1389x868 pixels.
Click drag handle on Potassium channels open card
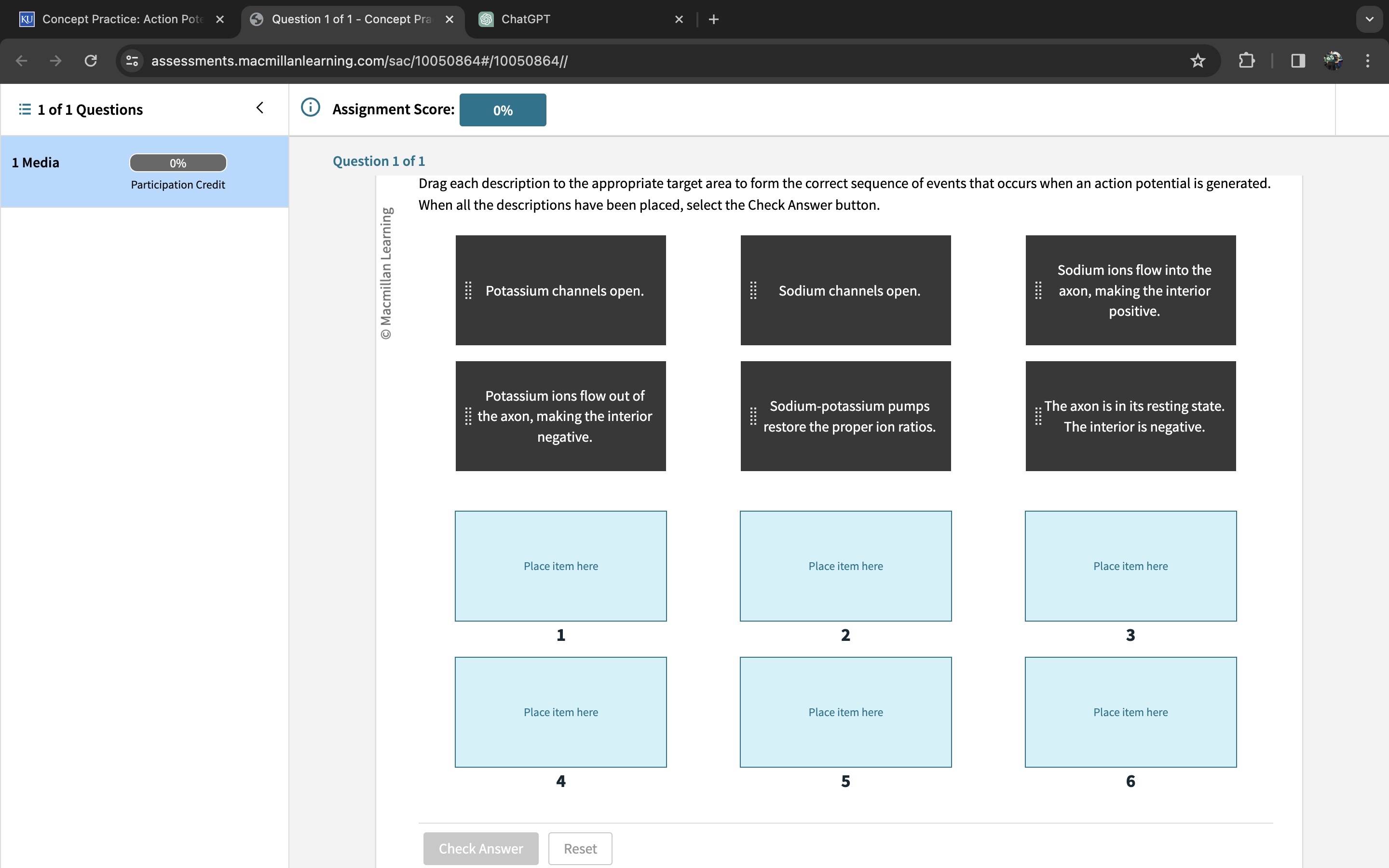coord(468,290)
